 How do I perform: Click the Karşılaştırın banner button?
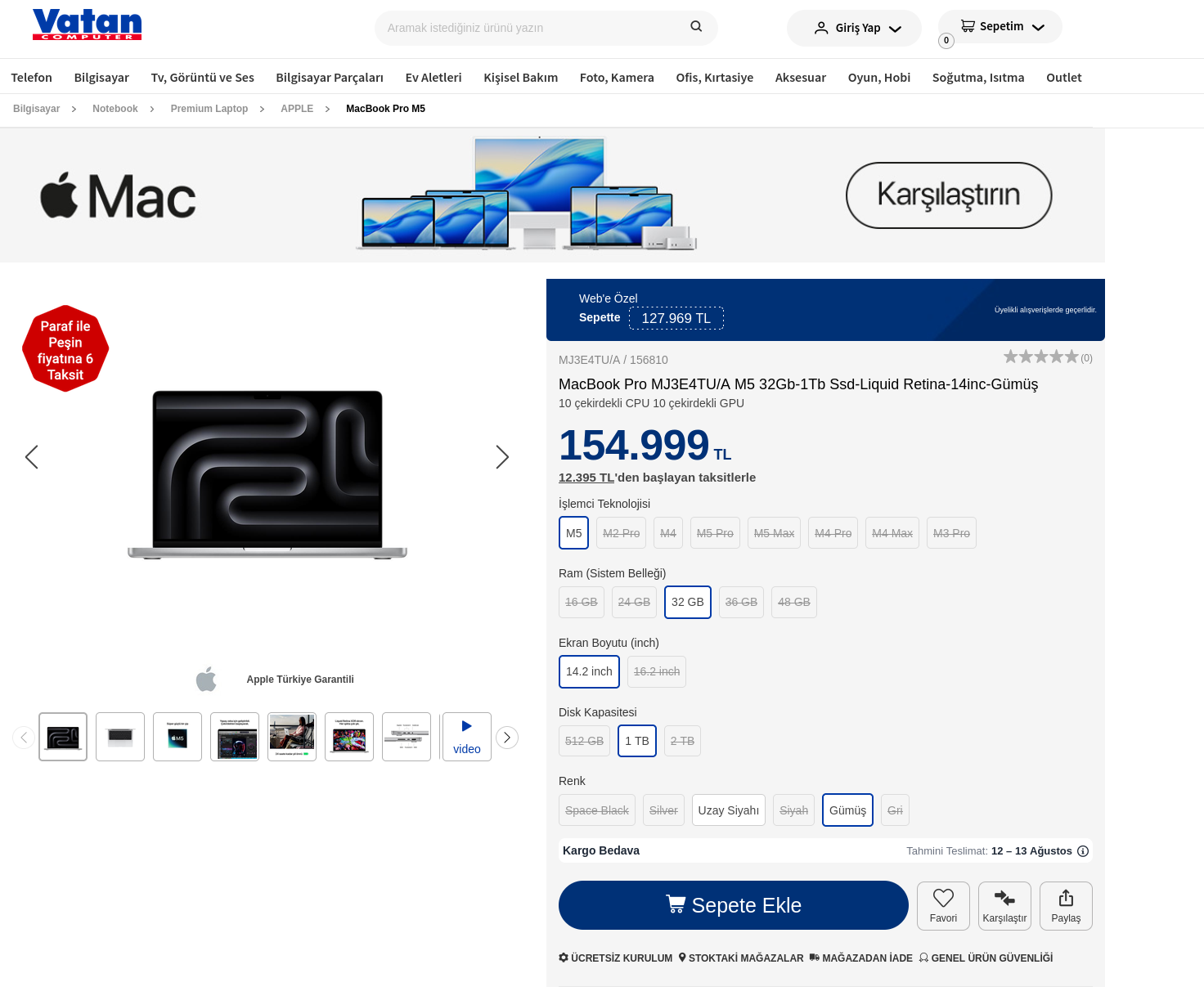click(949, 195)
